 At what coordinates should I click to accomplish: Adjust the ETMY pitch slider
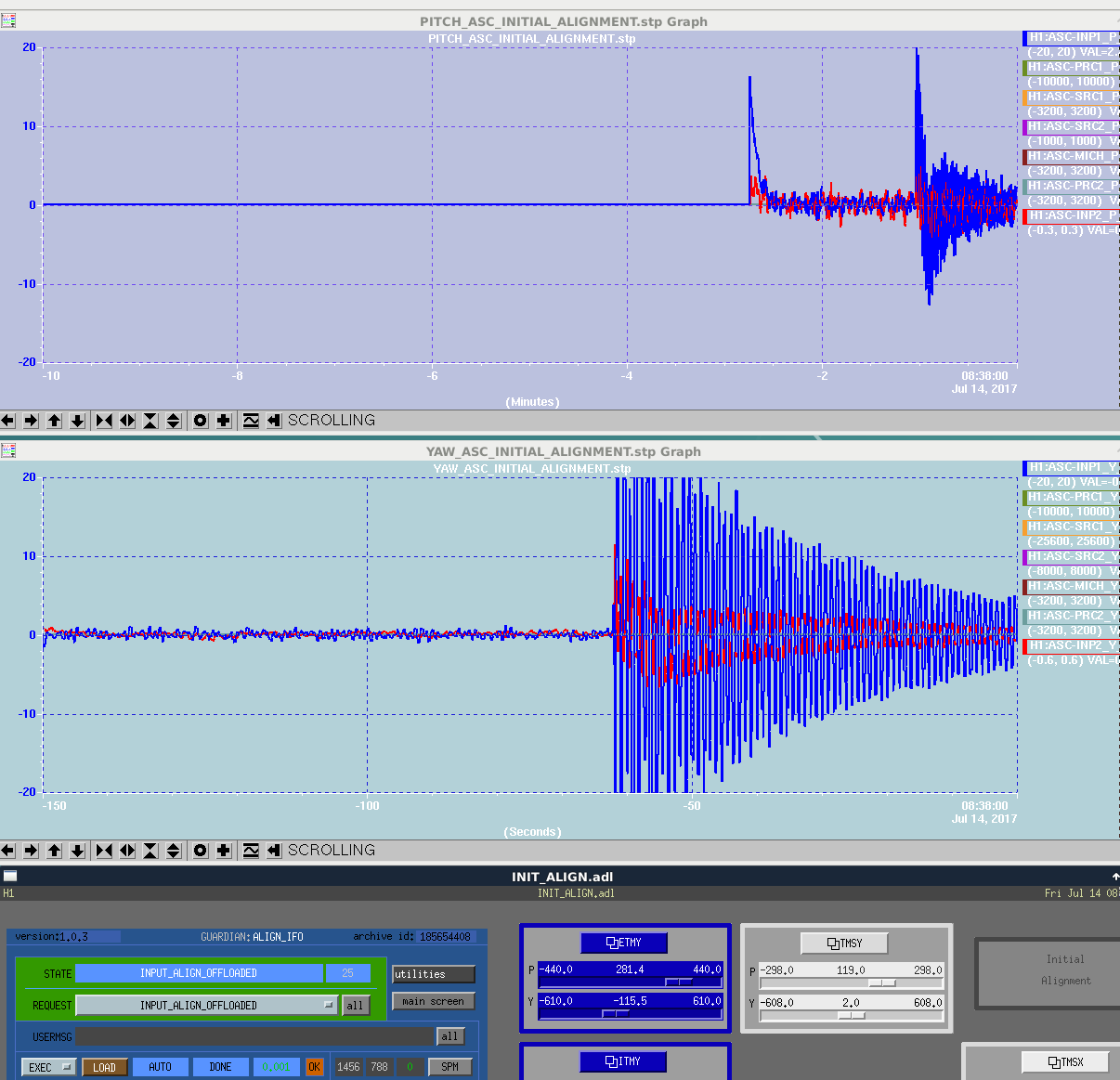(631, 982)
